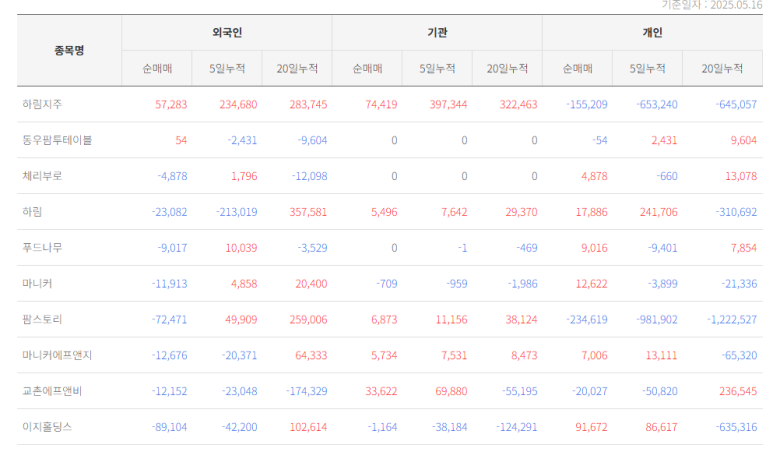This screenshot has height=459, width=773.
Task: Click the 팜스토리 stock name
Action: [42, 319]
